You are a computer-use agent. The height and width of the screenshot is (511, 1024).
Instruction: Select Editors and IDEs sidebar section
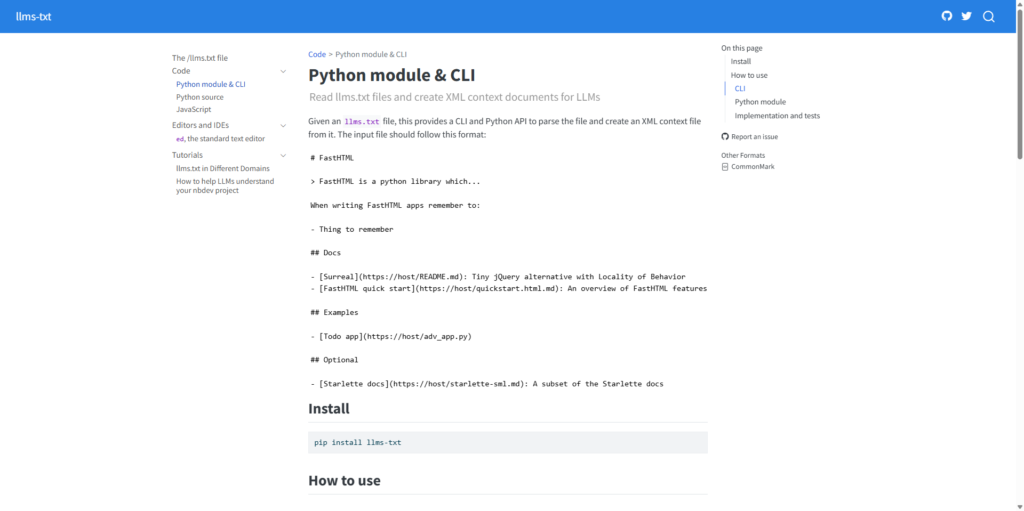click(200, 125)
